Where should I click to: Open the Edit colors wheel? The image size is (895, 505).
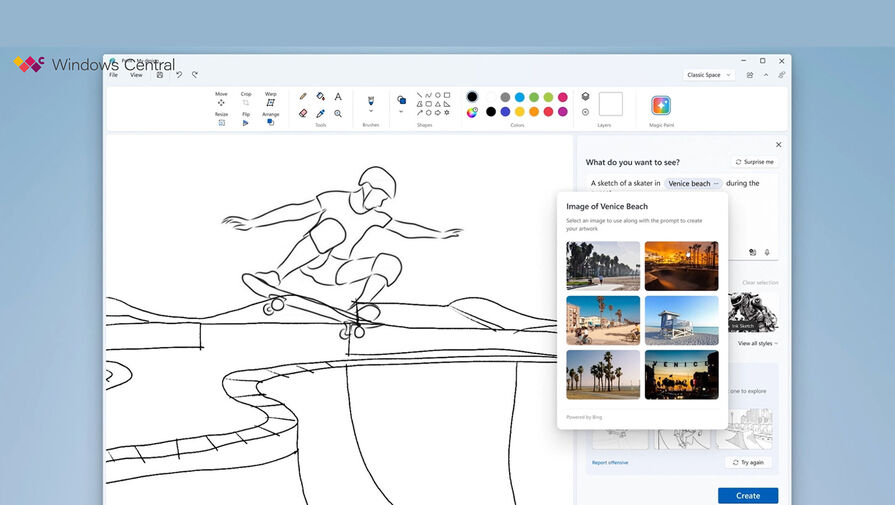pos(472,112)
